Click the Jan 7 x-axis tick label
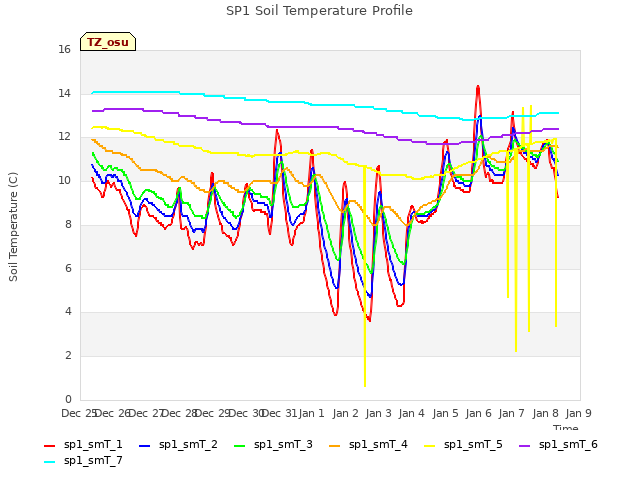The width and height of the screenshot is (640, 480). (x=511, y=413)
